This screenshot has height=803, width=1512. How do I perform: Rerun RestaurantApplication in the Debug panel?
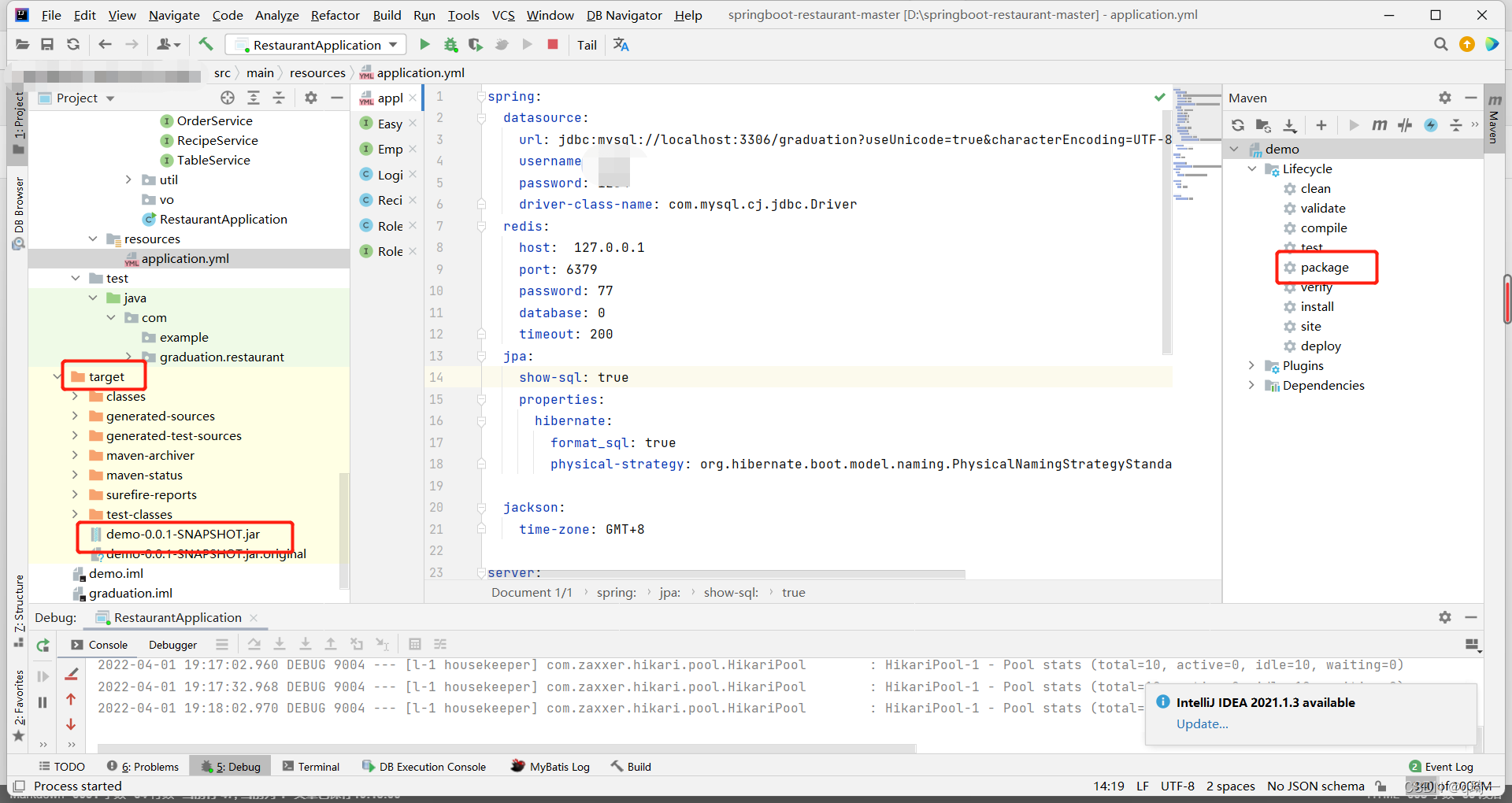point(43,646)
